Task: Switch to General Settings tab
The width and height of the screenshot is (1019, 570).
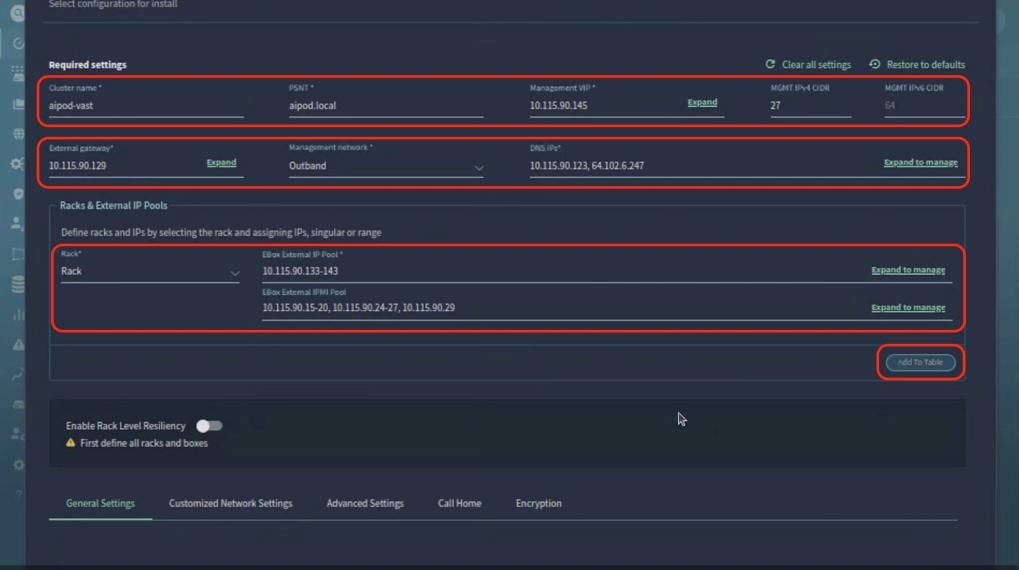Action: click(100, 503)
